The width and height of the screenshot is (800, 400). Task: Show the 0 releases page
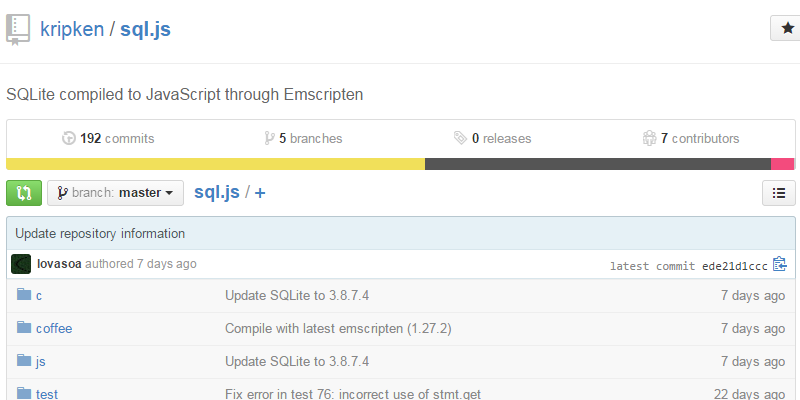coord(492,139)
